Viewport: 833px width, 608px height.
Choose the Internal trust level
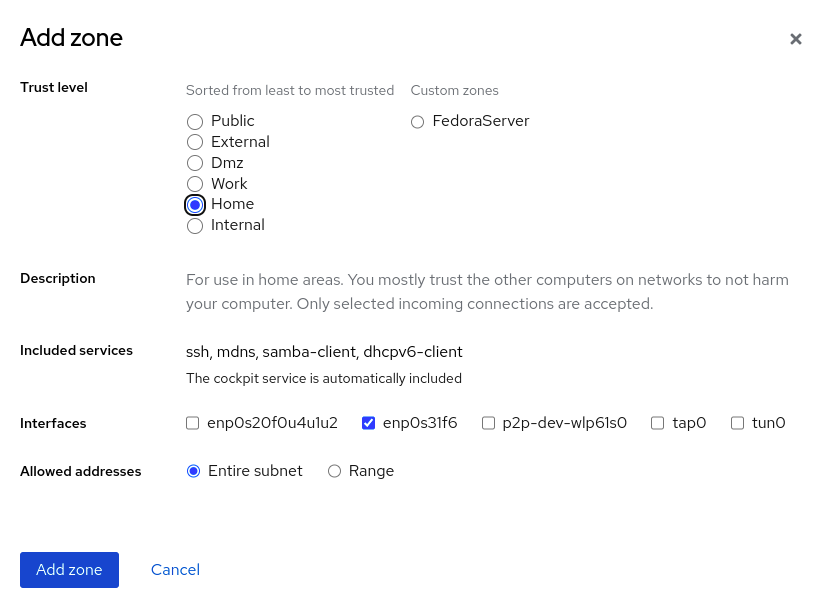195,226
